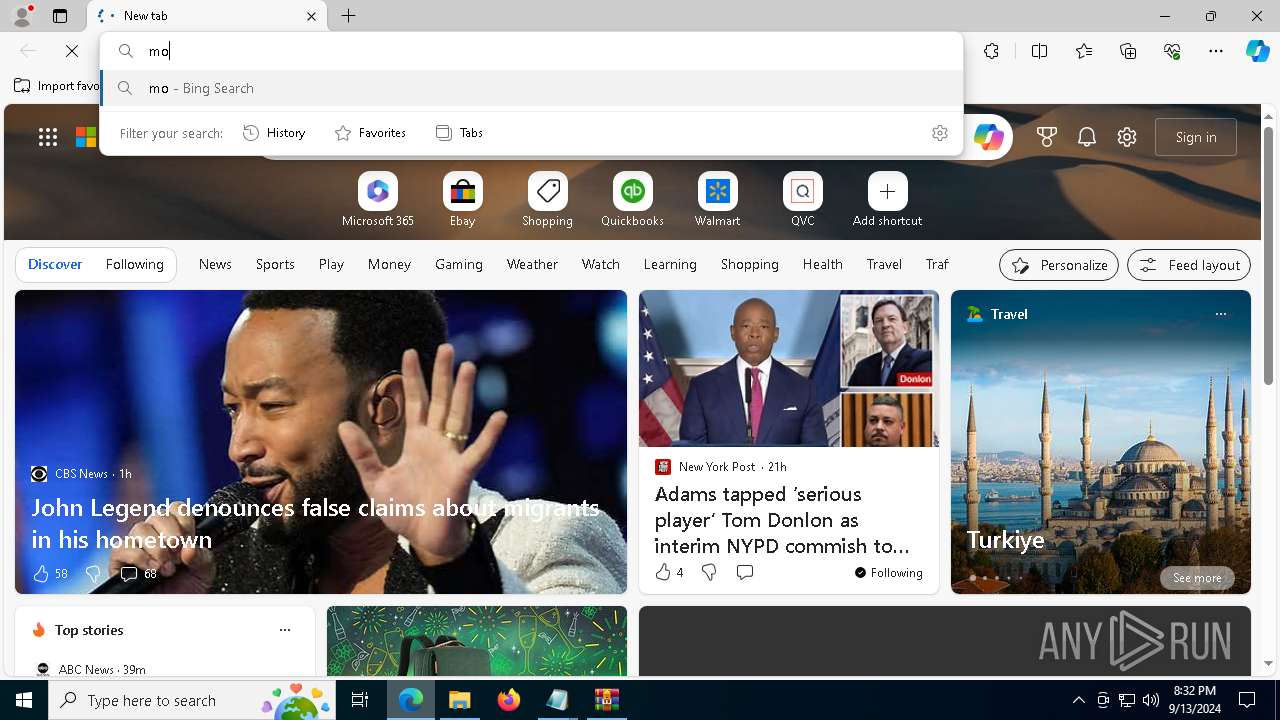
Task: Open the Quickbooks shortcut
Action: click(632, 199)
